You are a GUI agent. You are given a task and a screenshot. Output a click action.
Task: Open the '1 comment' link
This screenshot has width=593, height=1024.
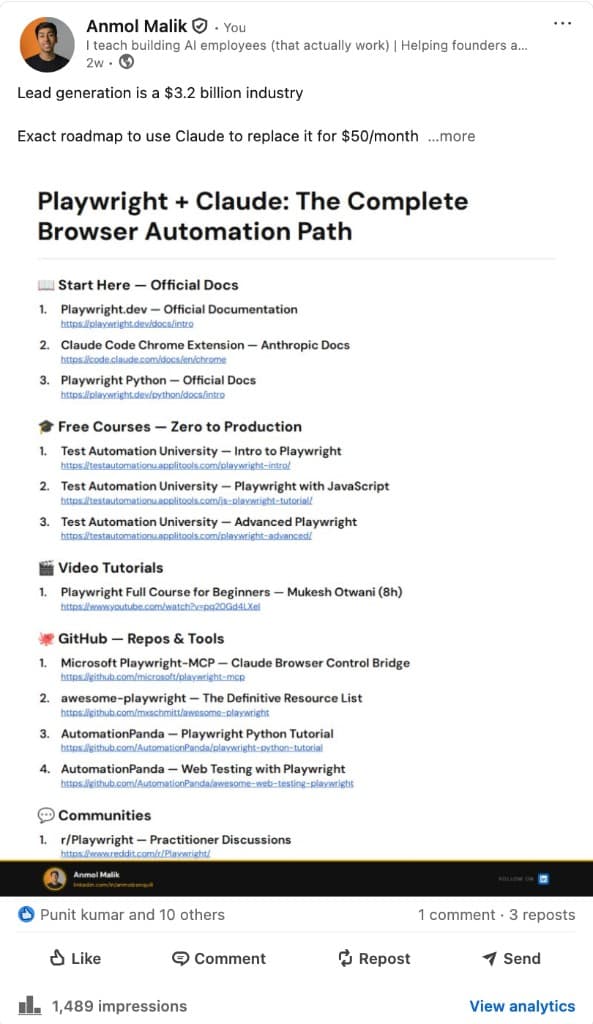[x=457, y=915]
